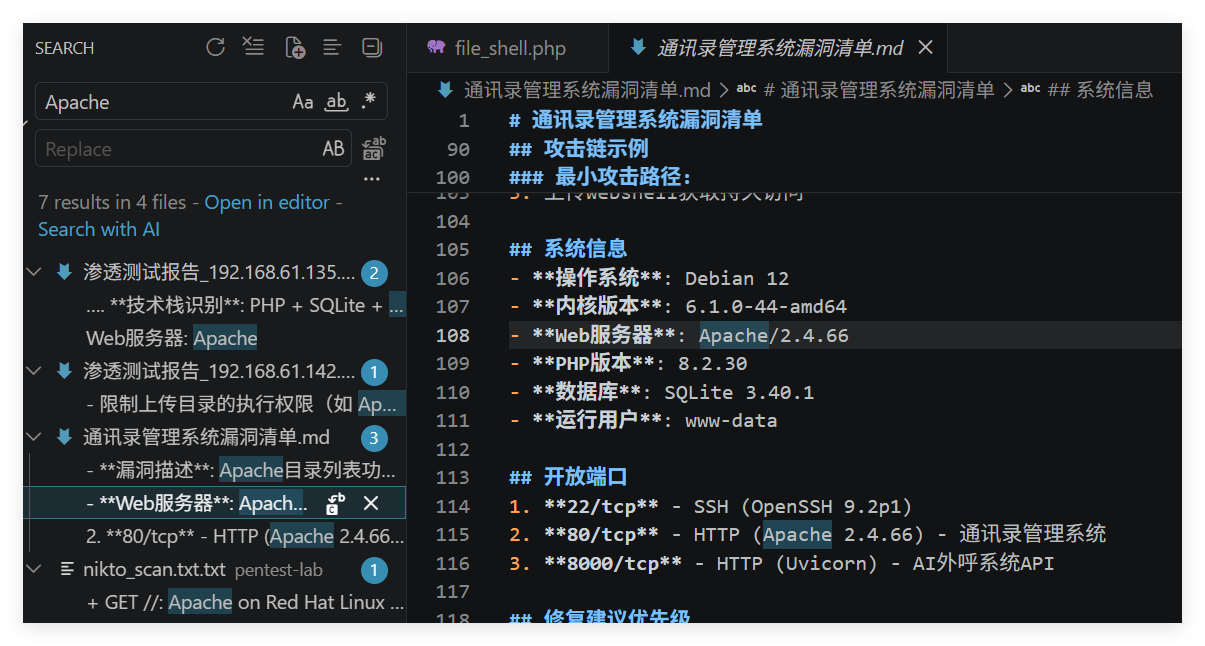Dismiss the selected '**Web服务器**' result
Image resolution: width=1205 pixels, height=646 pixels.
point(371,503)
